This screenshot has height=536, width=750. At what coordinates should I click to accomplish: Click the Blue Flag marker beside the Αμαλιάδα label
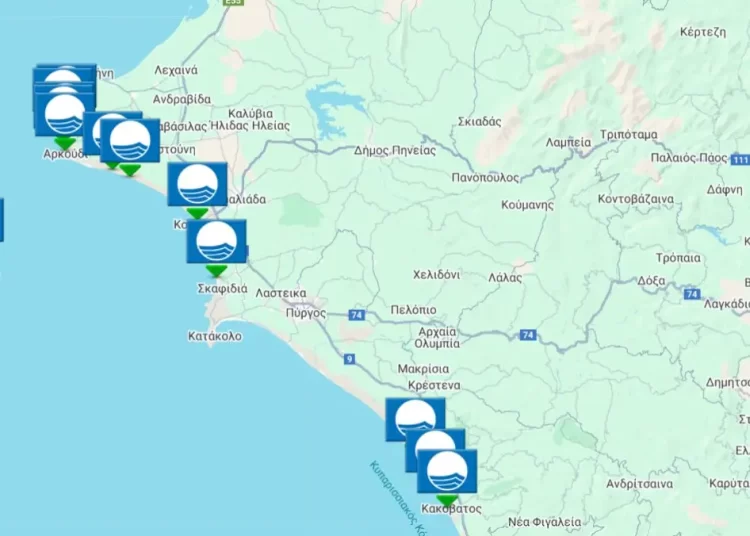coord(197,184)
